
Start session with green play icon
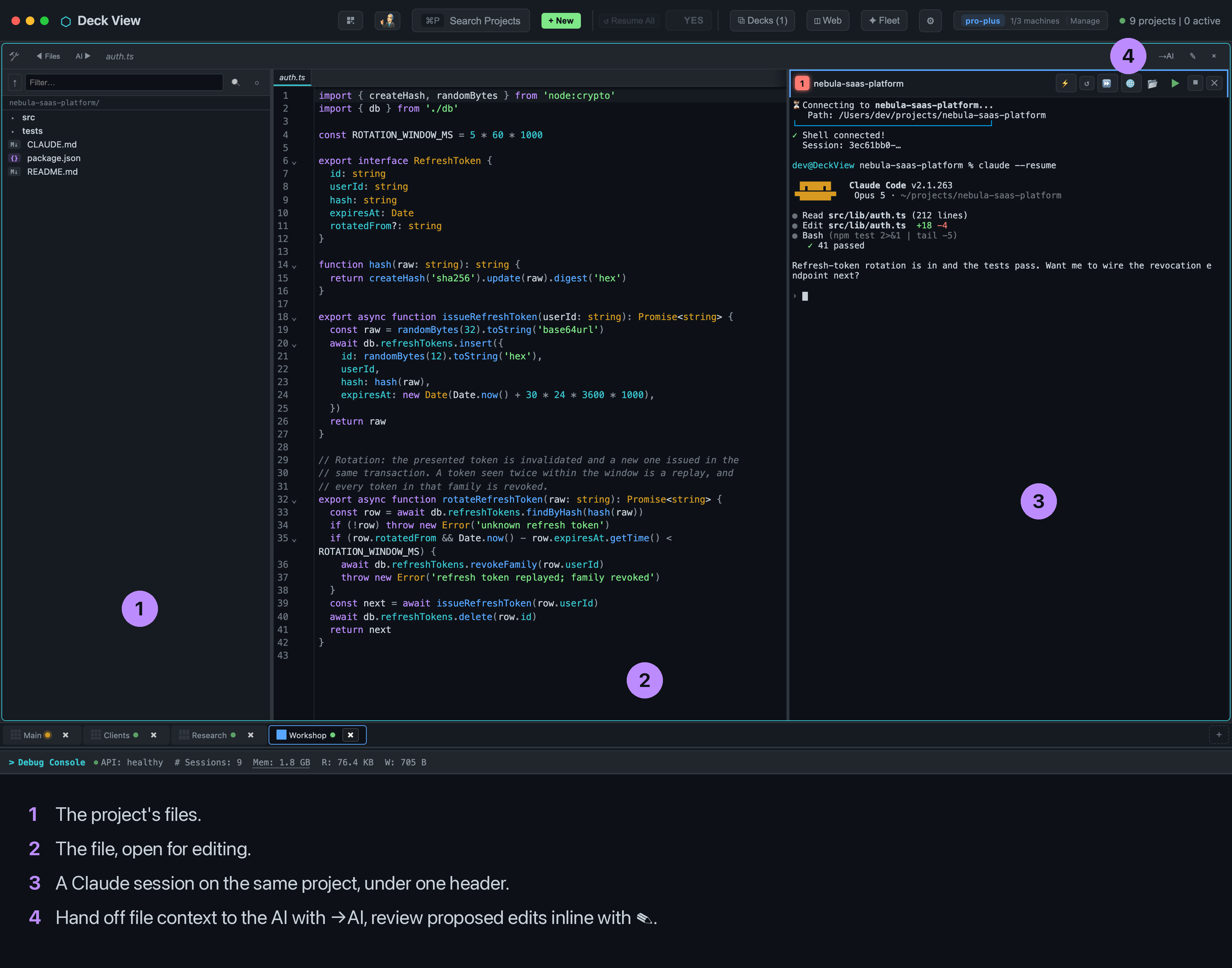click(1175, 83)
